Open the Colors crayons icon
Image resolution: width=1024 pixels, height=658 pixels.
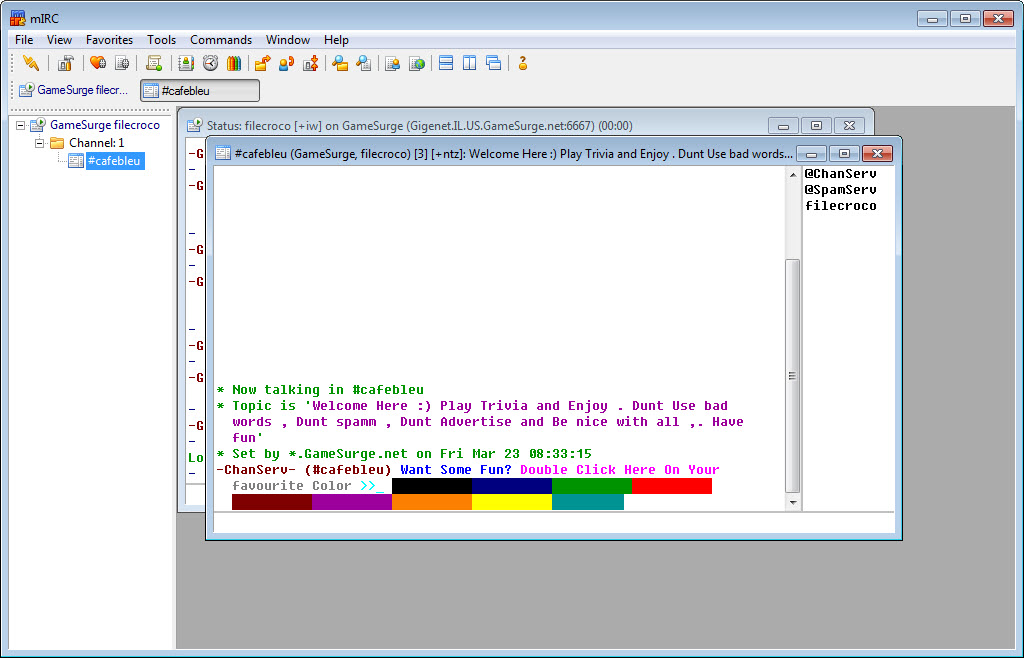tap(234, 64)
